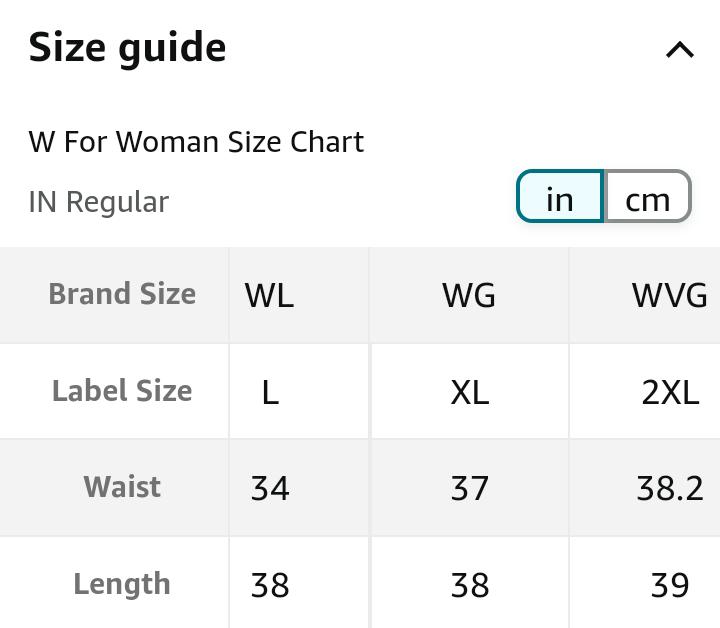
Task: Click the Label Size row header
Action: coord(122,391)
